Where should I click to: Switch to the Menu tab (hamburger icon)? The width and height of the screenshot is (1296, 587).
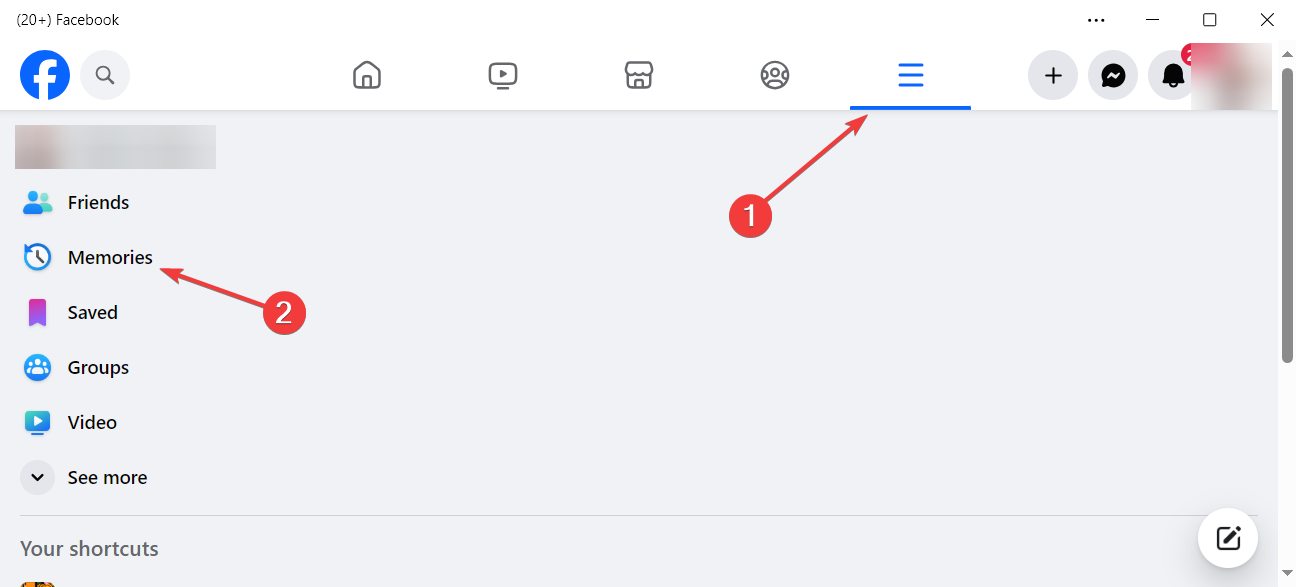pos(910,75)
